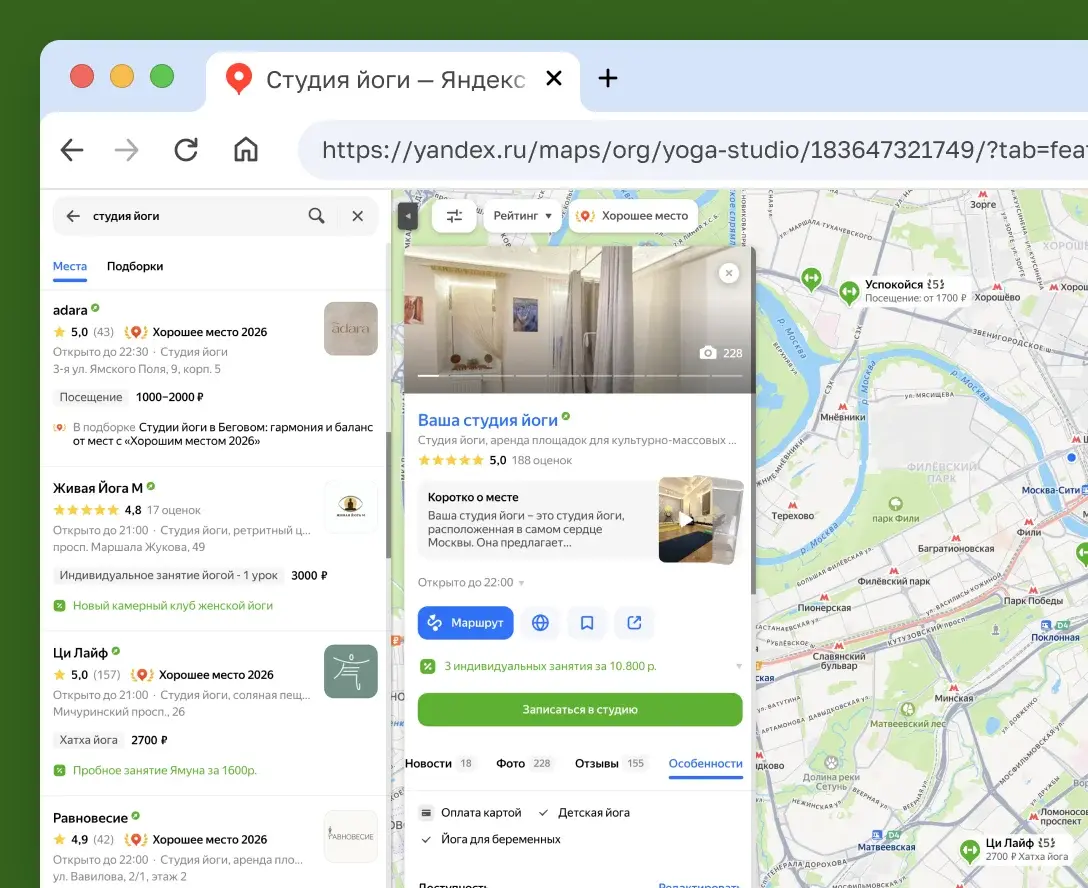Collapse the side panel with the arrow
The height and width of the screenshot is (888, 1088).
tap(408, 216)
